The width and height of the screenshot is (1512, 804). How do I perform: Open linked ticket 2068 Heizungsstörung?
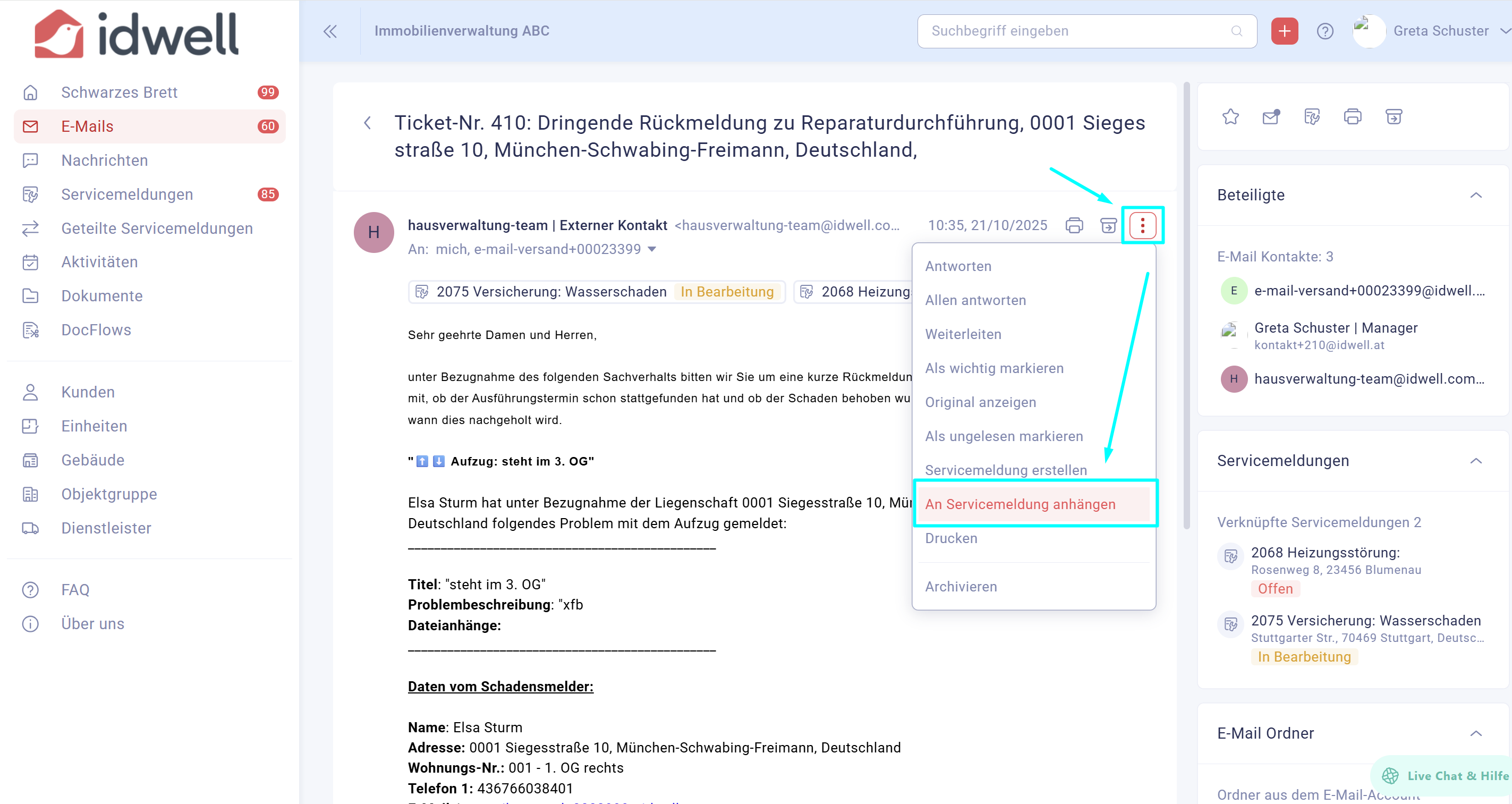point(1325,553)
